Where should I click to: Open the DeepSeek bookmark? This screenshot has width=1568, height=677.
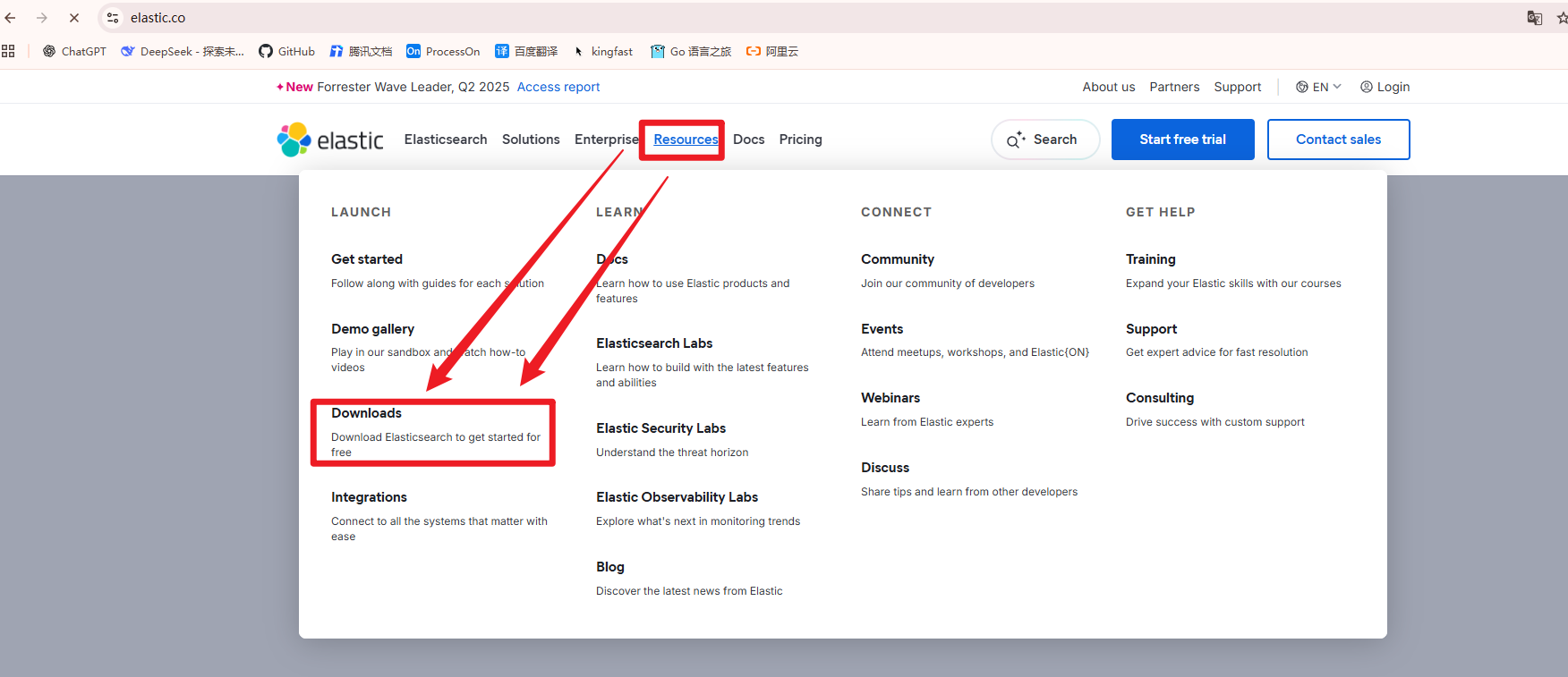pos(183,51)
